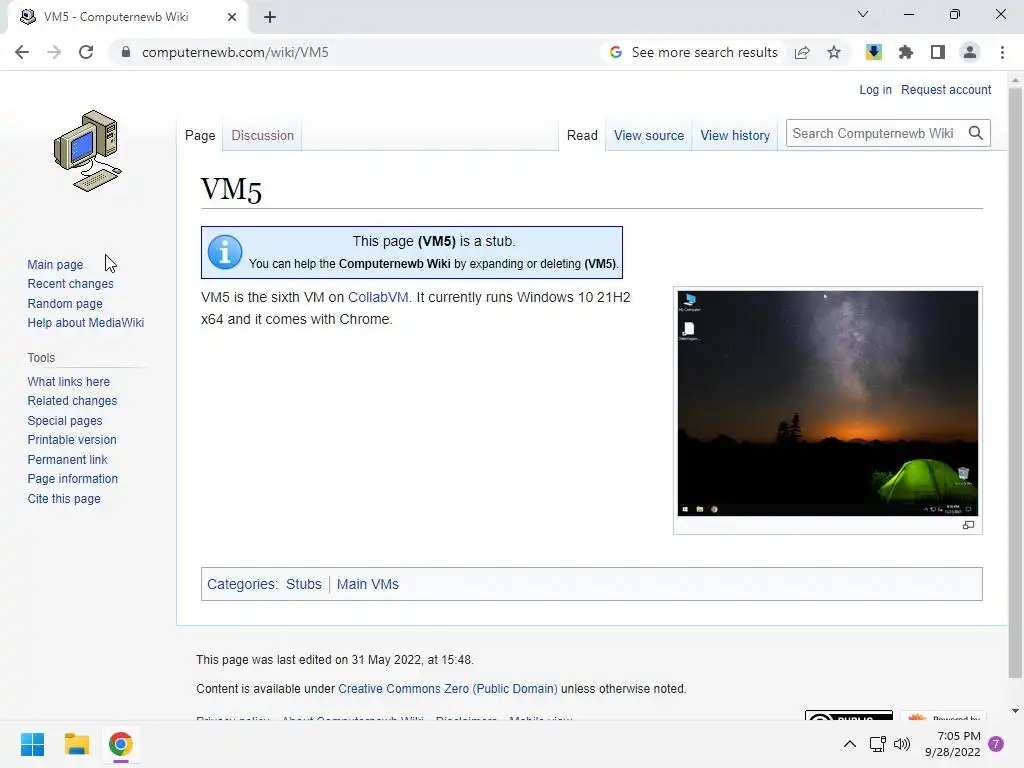Select the Read tab
This screenshot has width=1024, height=768.
pos(582,135)
